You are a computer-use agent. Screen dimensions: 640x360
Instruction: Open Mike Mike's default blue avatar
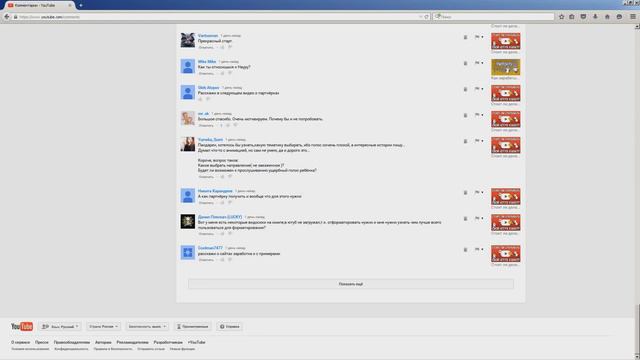pos(188,66)
